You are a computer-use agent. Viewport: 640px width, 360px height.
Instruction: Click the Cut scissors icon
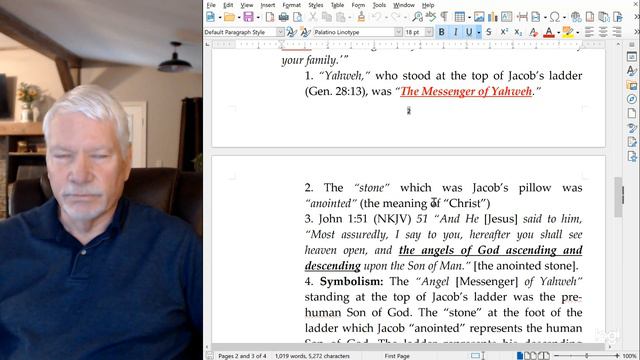(313, 17)
